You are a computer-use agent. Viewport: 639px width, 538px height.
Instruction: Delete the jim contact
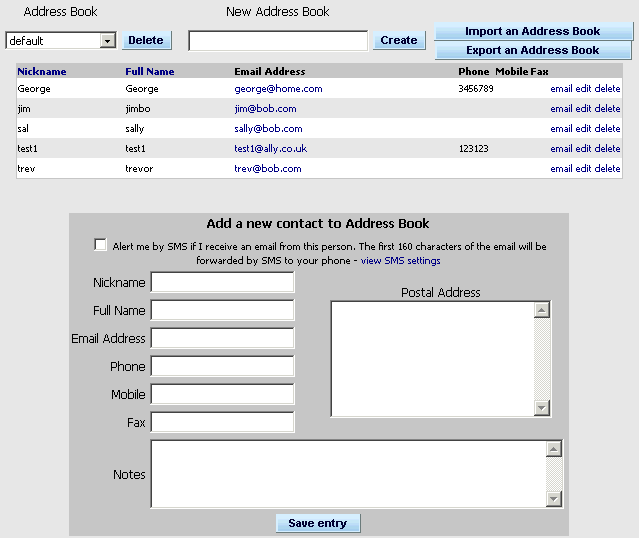coord(607,109)
